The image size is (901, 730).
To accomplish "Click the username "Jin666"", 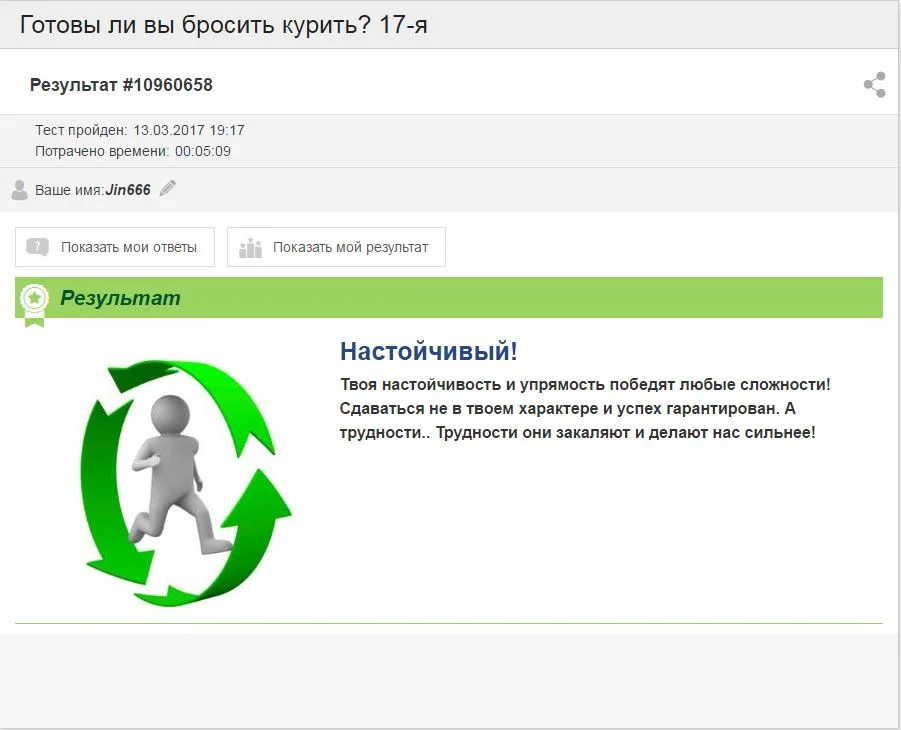I will (x=128, y=188).
